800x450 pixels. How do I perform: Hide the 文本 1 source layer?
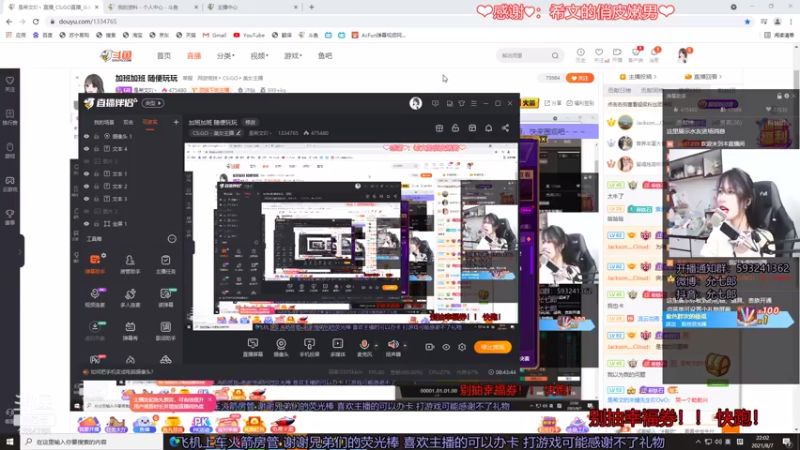pos(86,174)
